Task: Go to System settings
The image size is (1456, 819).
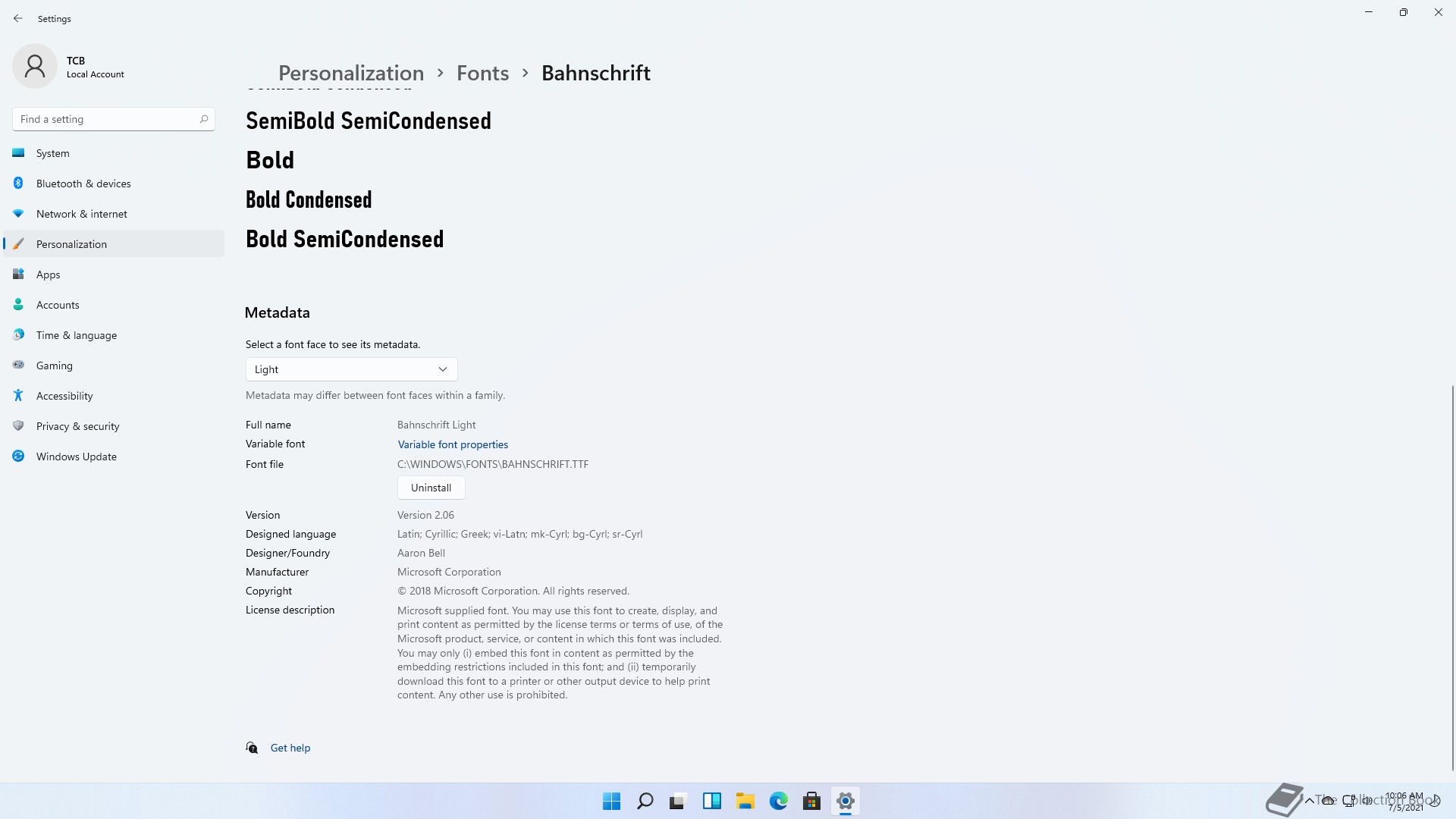Action: click(114, 153)
